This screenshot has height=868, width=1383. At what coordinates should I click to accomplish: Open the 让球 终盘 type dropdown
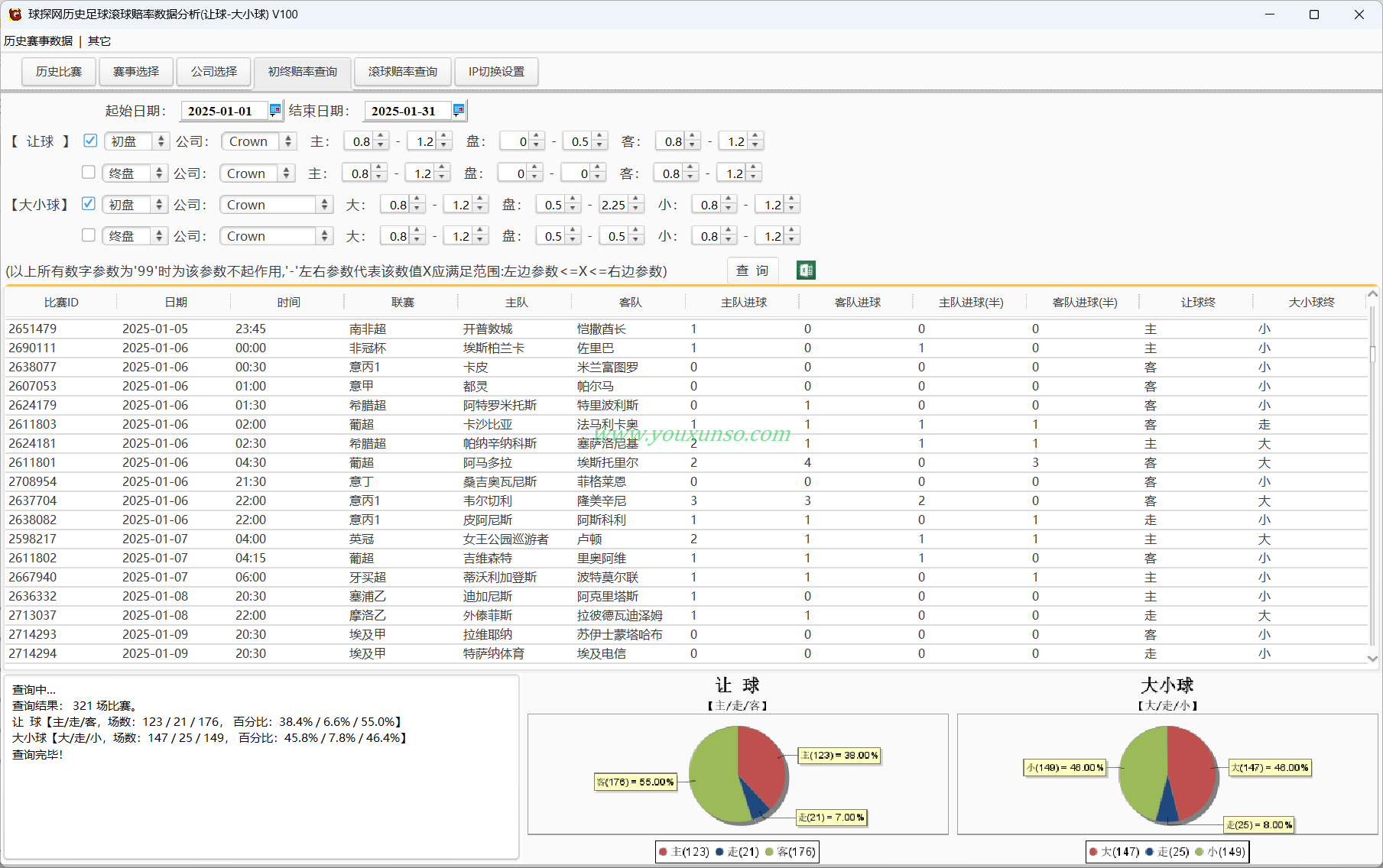tap(135, 173)
